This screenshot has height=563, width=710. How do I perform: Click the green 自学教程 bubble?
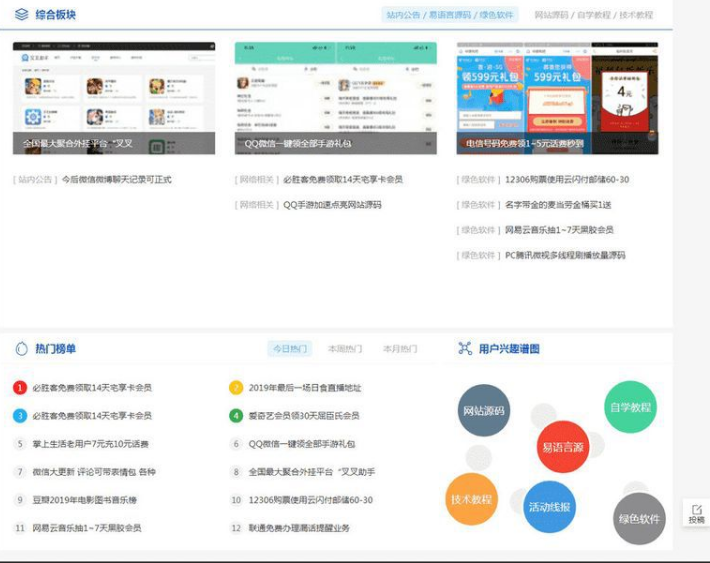tap(630, 407)
